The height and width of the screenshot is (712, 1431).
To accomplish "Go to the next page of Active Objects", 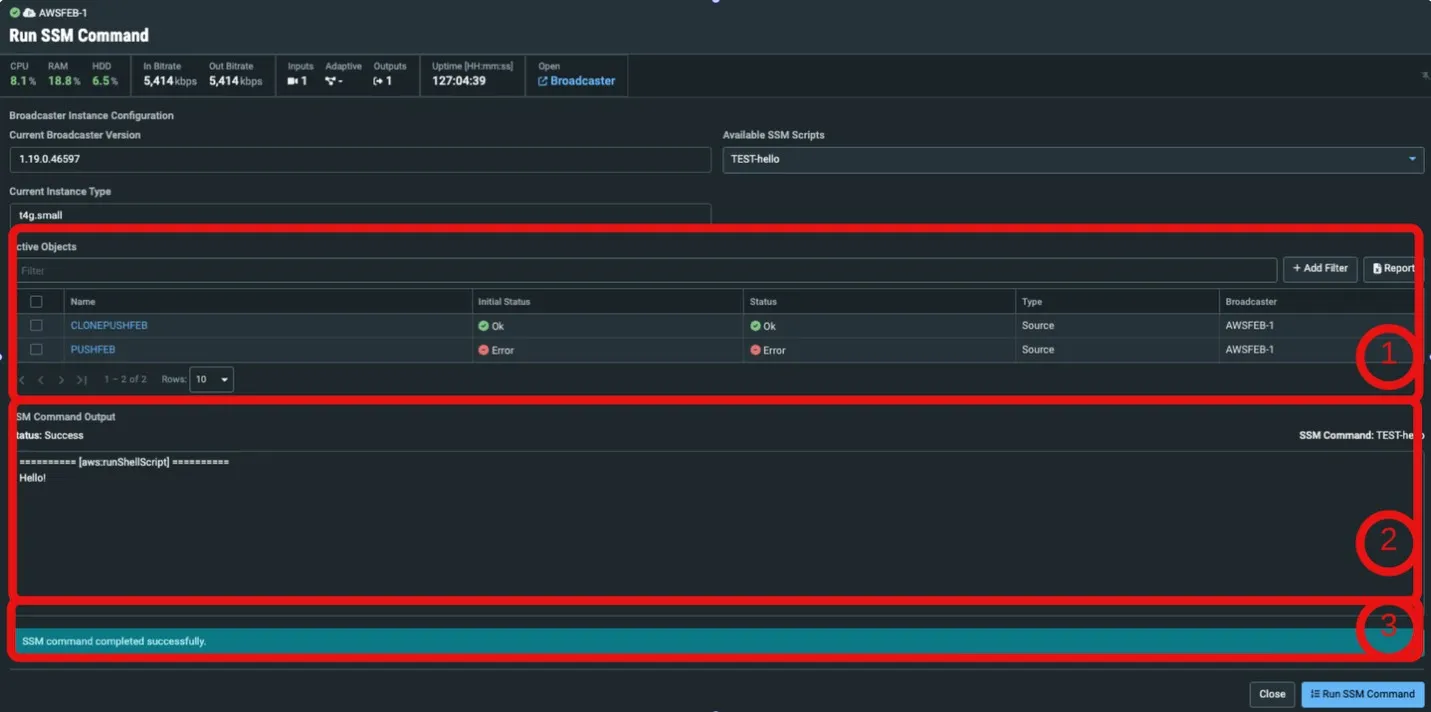I will 61,380.
